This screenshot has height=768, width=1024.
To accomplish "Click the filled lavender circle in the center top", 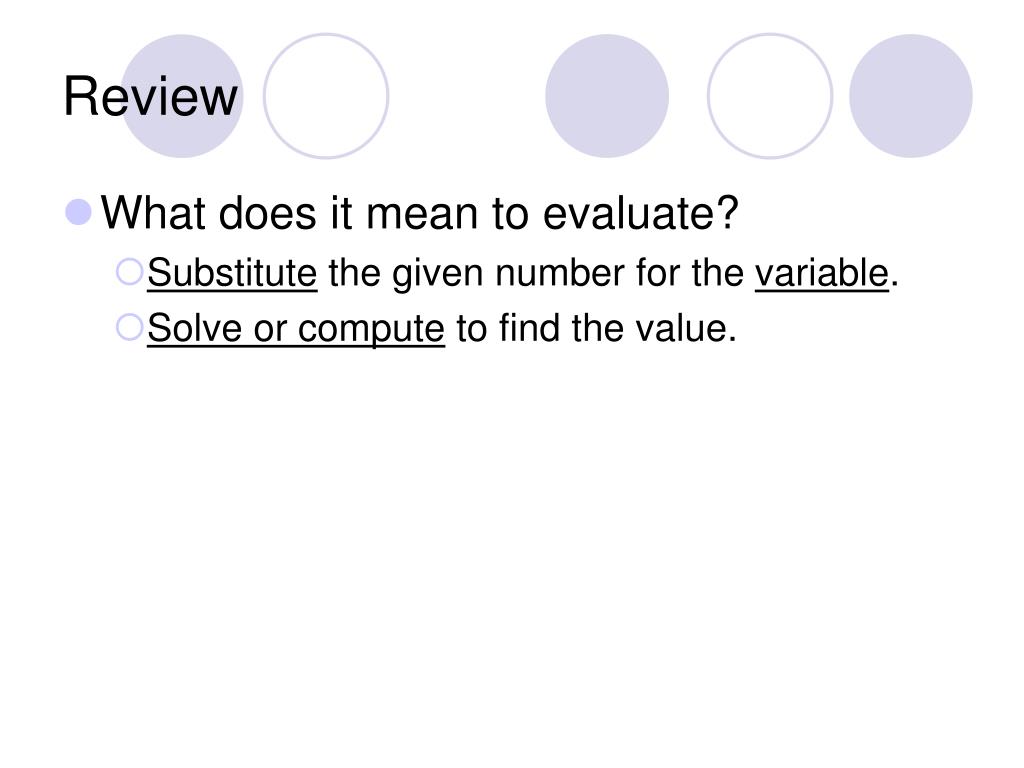I will (607, 96).
